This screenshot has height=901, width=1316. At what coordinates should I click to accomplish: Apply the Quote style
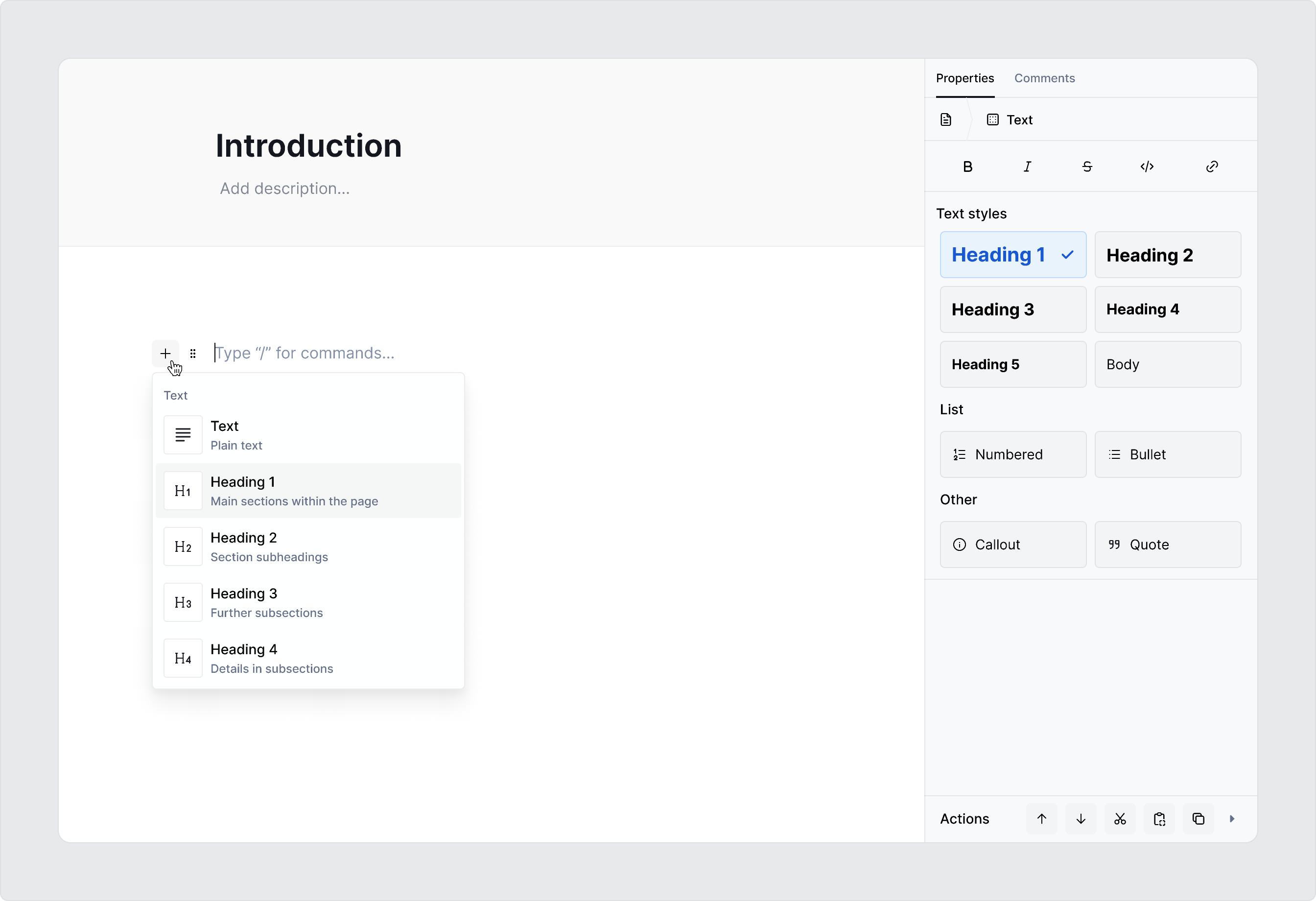[x=1168, y=544]
